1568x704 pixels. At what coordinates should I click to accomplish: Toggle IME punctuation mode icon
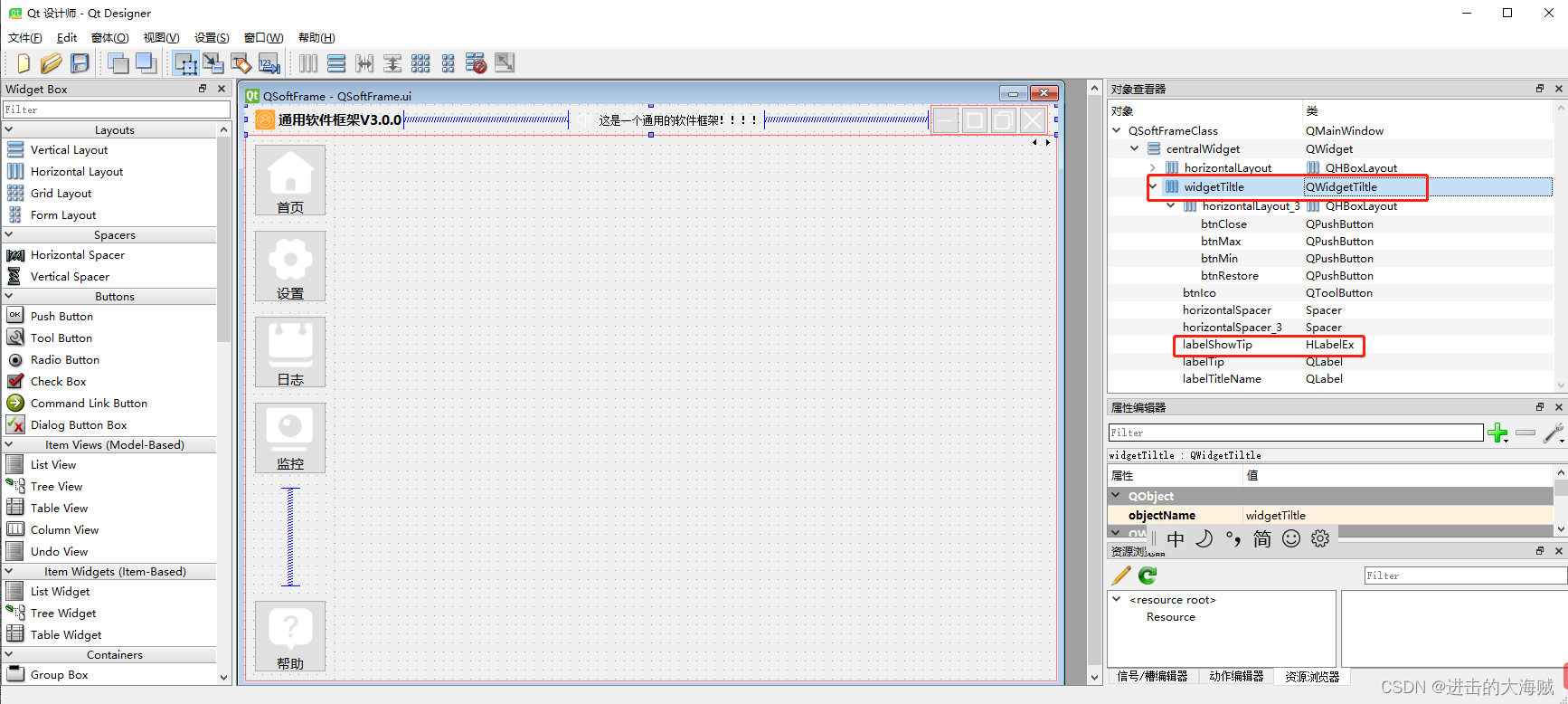[1233, 539]
